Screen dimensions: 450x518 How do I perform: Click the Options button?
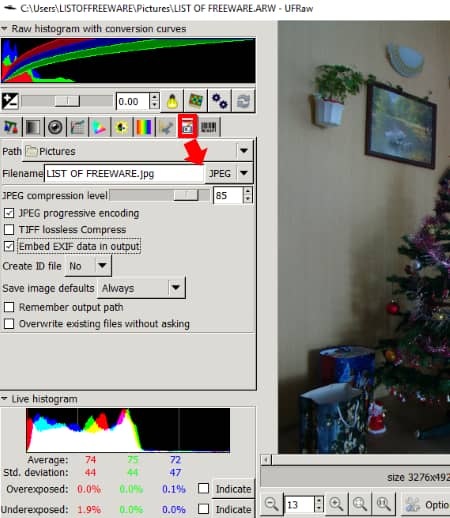coord(425,504)
